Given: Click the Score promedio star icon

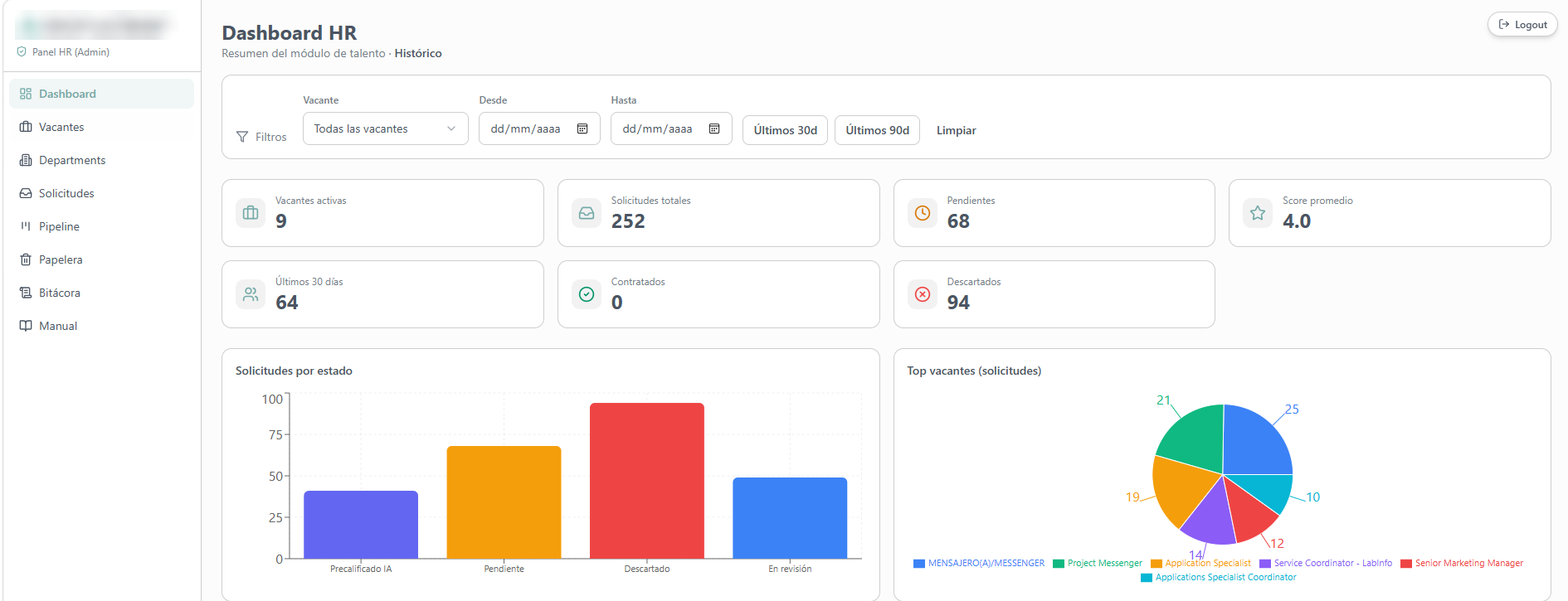Looking at the screenshot, I should pyautogui.click(x=1258, y=213).
